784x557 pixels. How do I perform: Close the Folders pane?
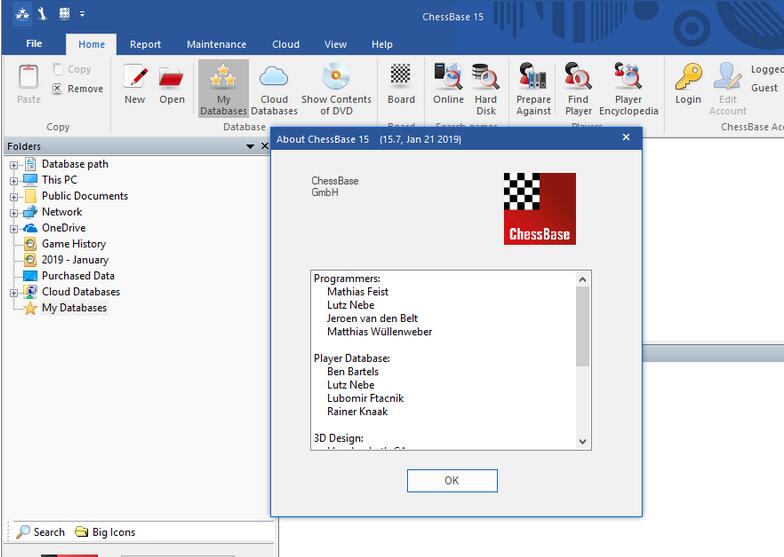265,146
